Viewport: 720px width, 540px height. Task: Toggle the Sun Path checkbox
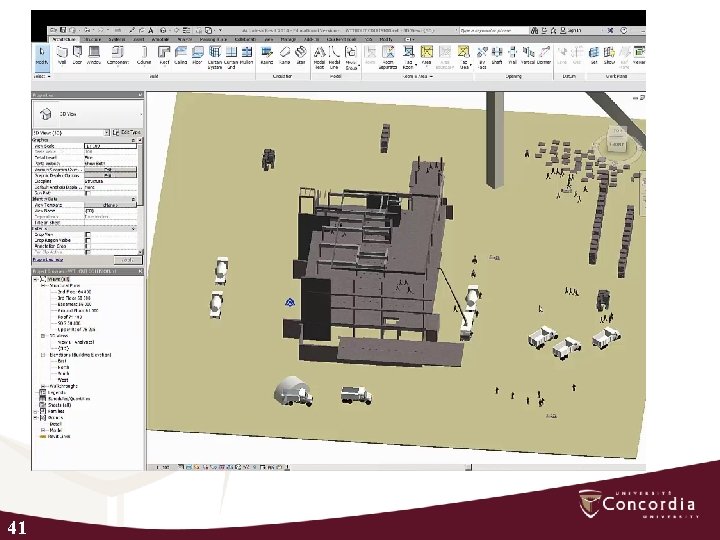point(88,193)
